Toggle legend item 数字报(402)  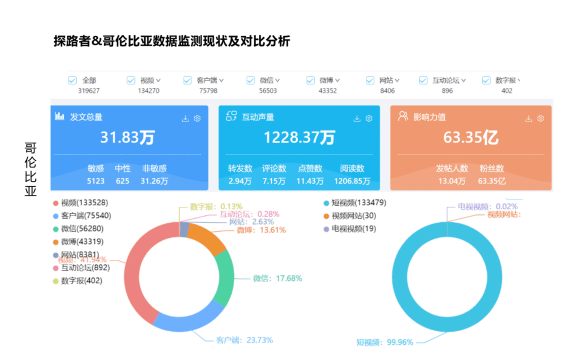pos(78,281)
